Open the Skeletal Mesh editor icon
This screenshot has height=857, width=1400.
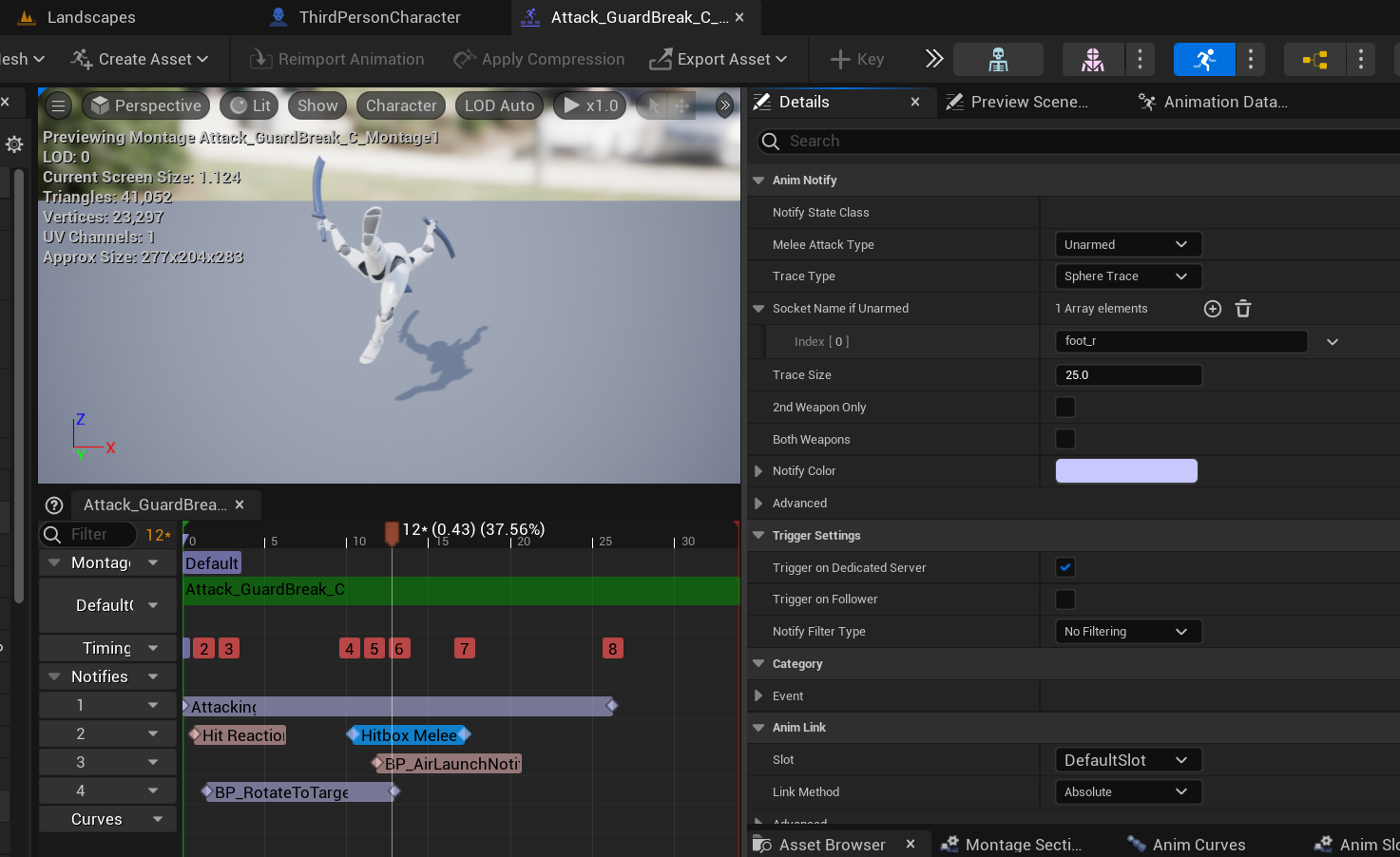[x=1091, y=59]
